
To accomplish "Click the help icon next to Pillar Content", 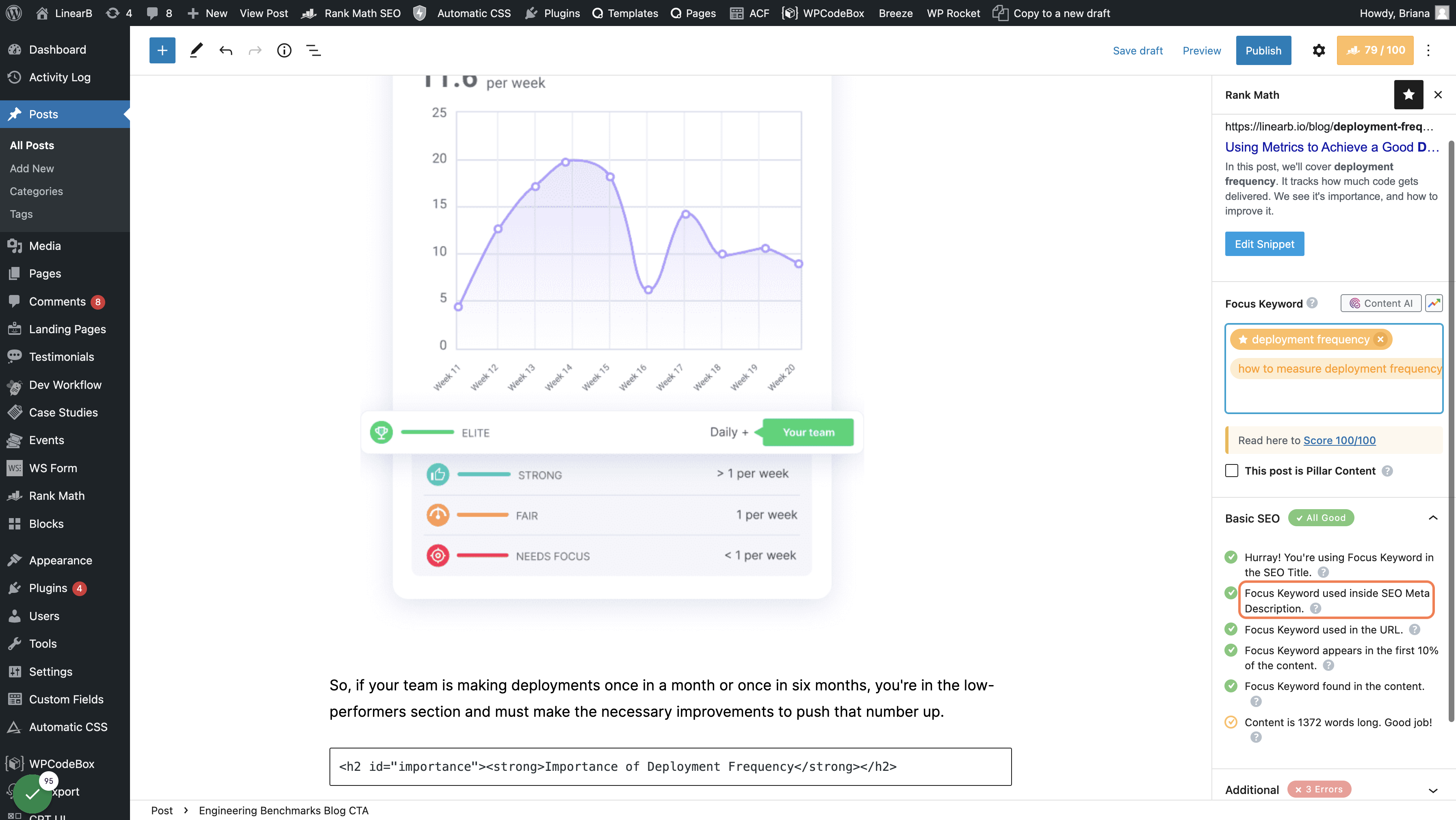I will point(1387,471).
